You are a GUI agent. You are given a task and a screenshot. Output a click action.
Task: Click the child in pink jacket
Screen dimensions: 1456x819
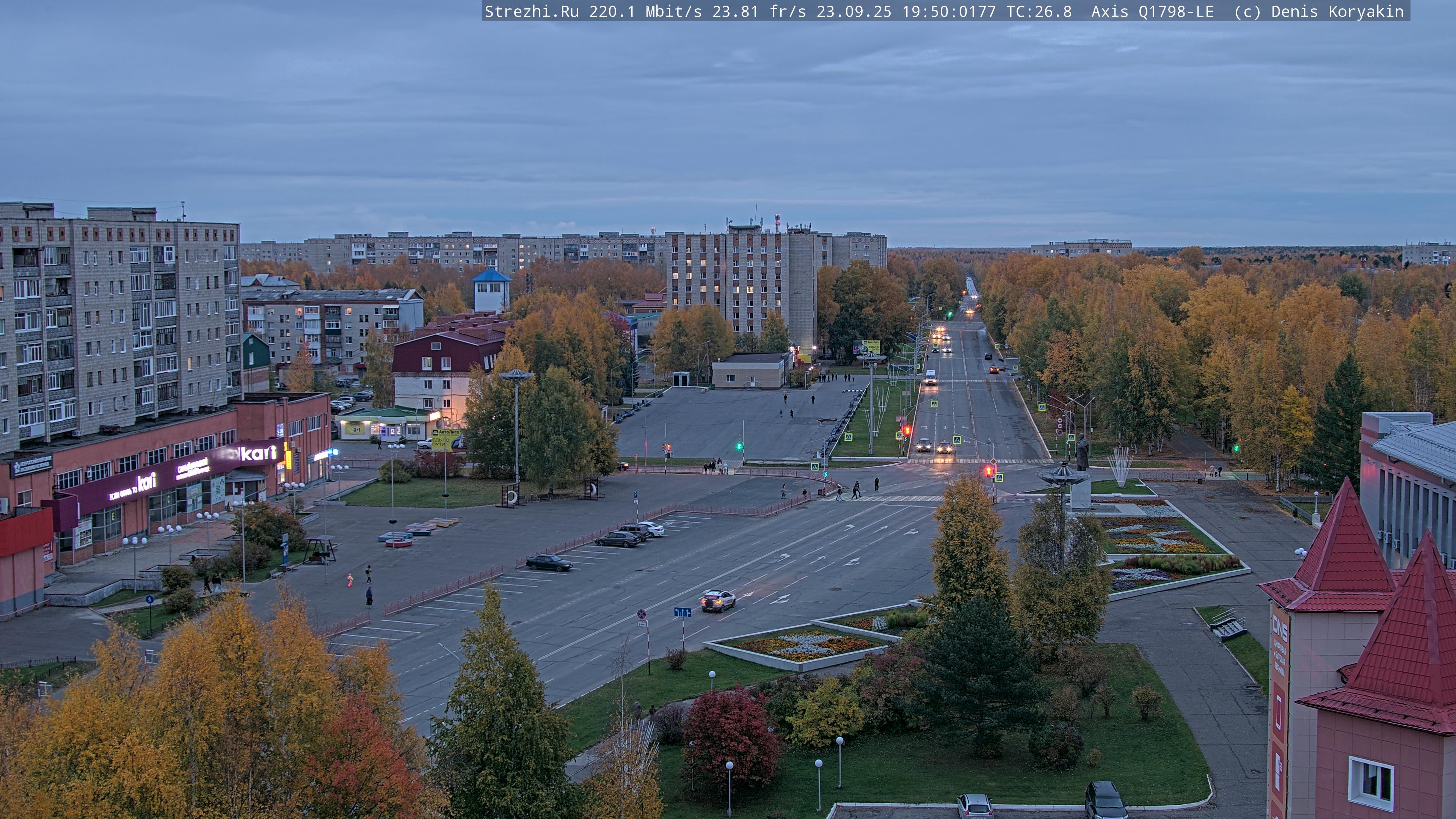coord(350,580)
